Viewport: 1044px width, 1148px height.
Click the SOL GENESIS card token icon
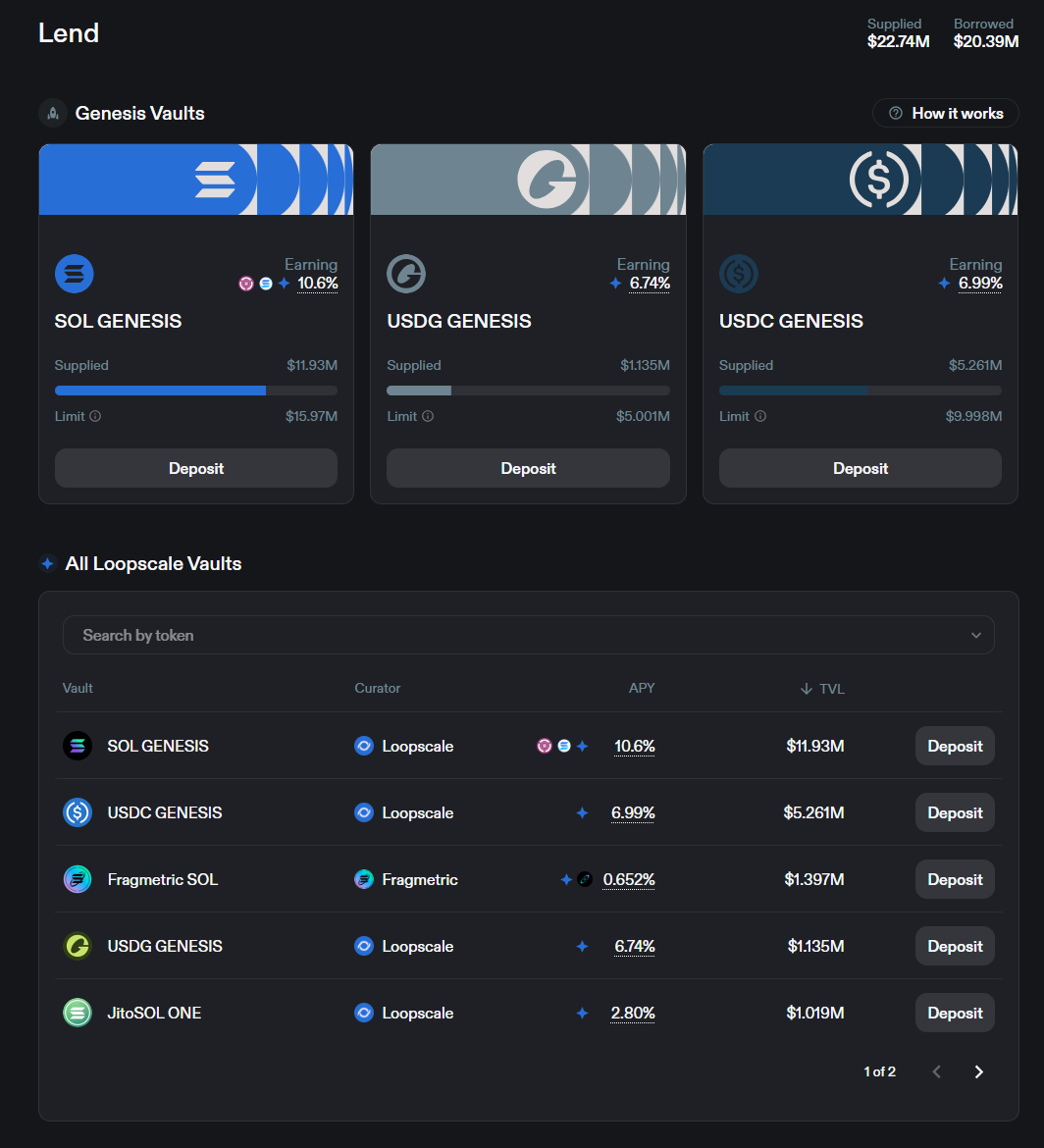coord(74,274)
